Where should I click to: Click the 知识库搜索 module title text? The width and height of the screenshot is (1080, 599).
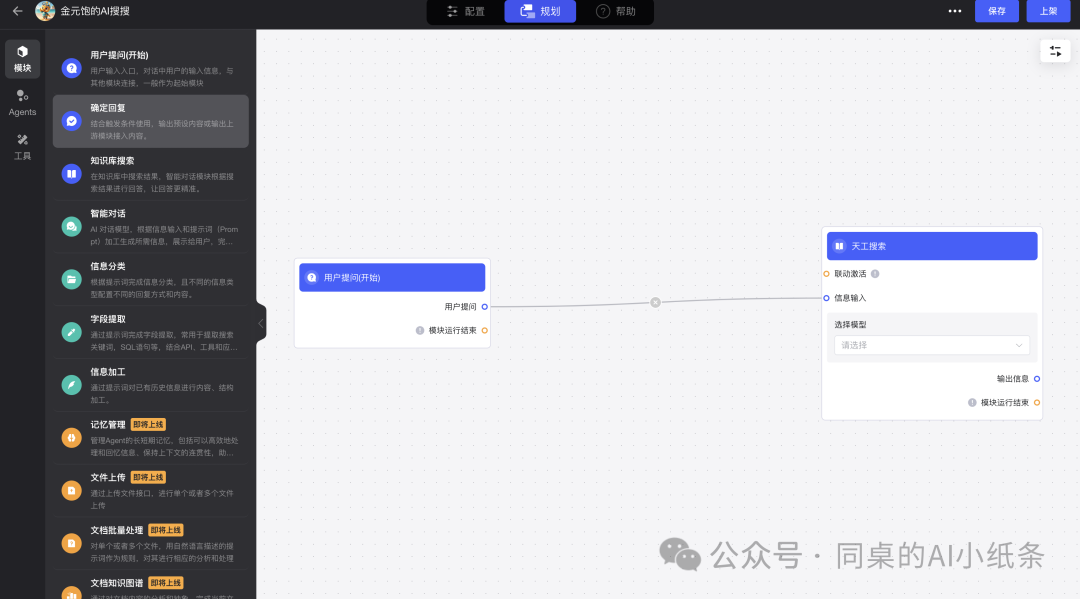(x=112, y=161)
